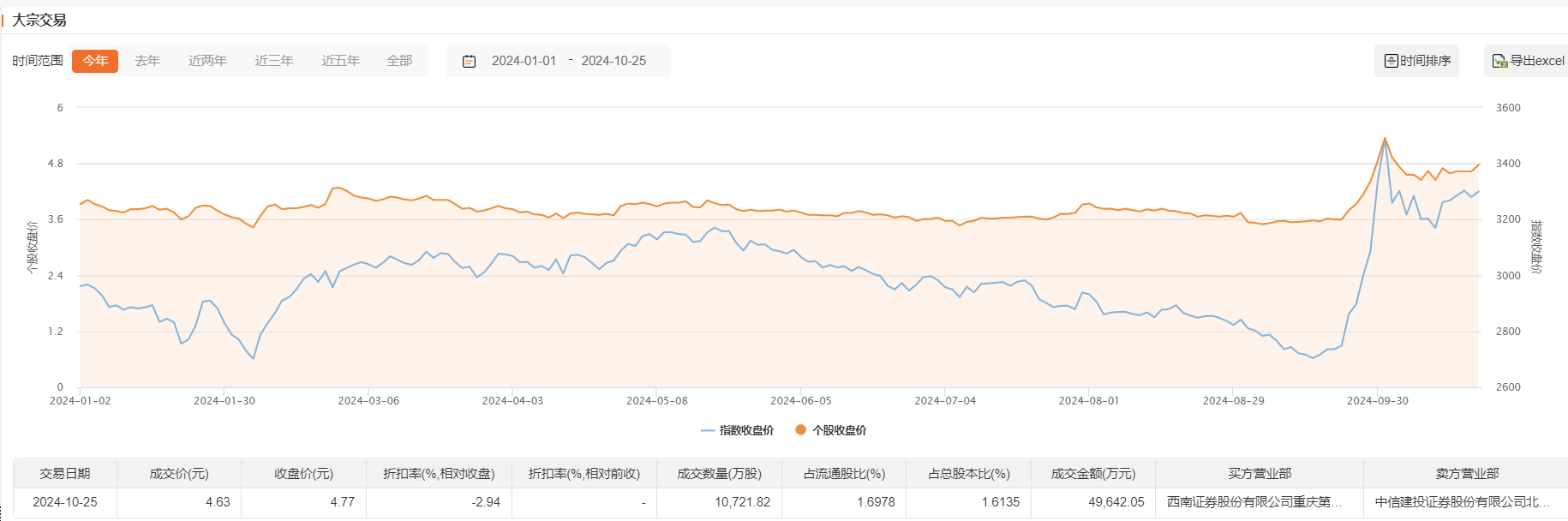Choose the 近两年 range option

pyautogui.click(x=207, y=61)
